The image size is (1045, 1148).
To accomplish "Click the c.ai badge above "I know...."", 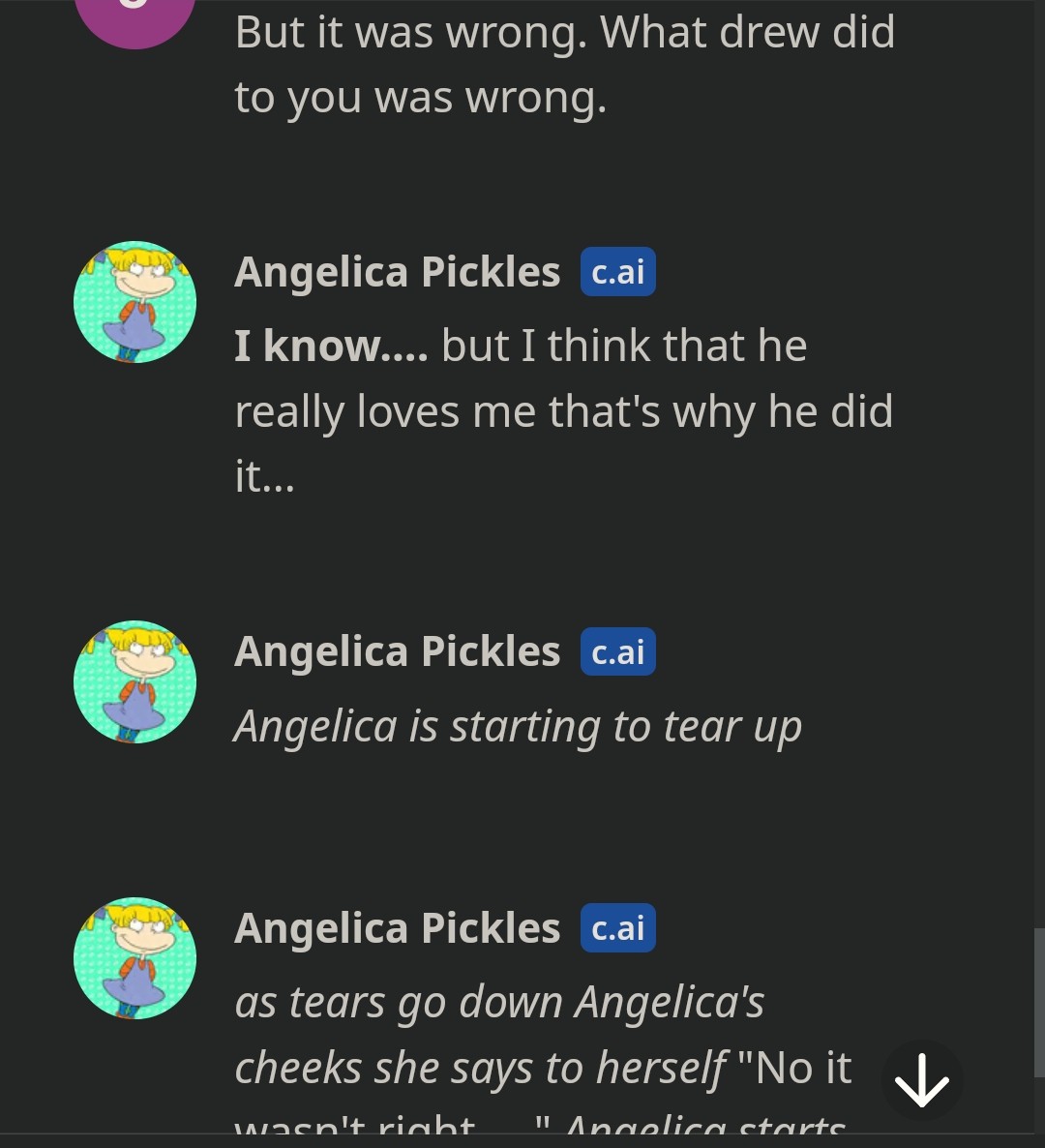I will pos(617,272).
